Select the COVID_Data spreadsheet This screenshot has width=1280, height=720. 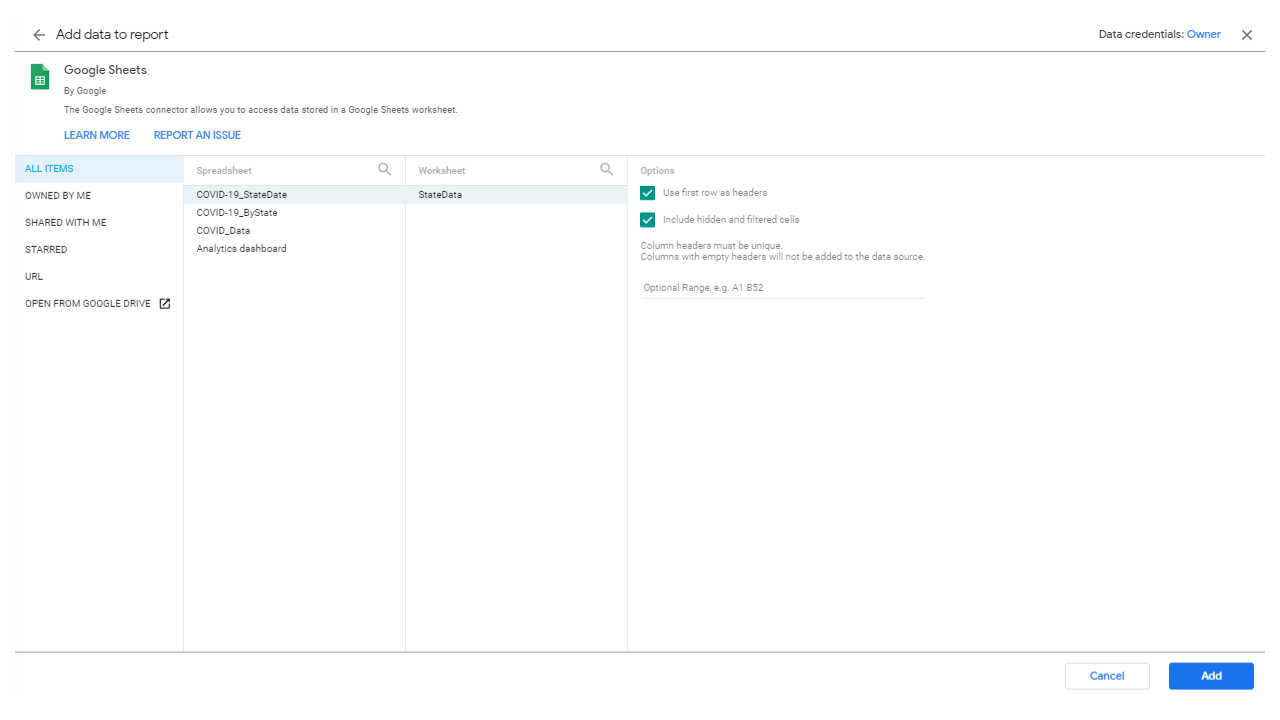coord(294,231)
